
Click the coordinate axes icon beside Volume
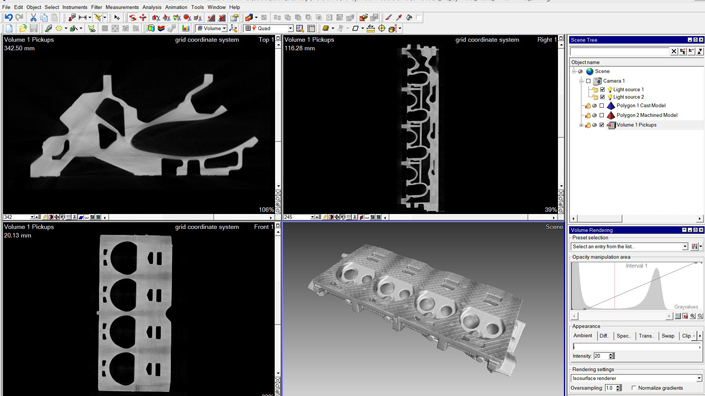[233, 28]
